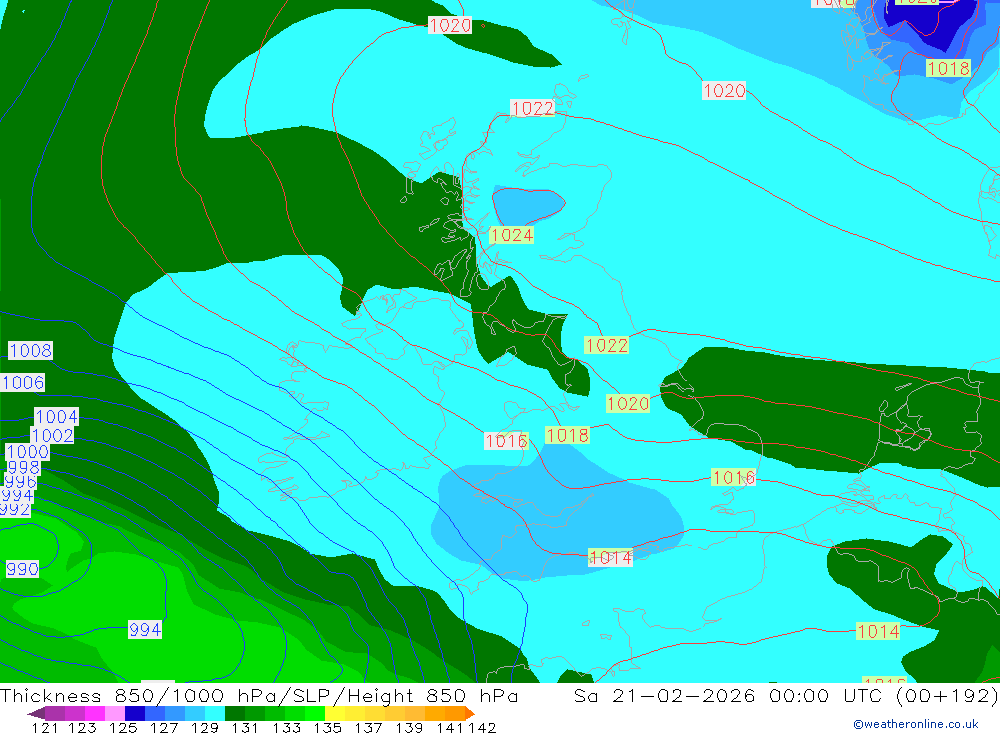The width and height of the screenshot is (1000, 733).
Task: Click the legend value 125
Action: coord(122,727)
